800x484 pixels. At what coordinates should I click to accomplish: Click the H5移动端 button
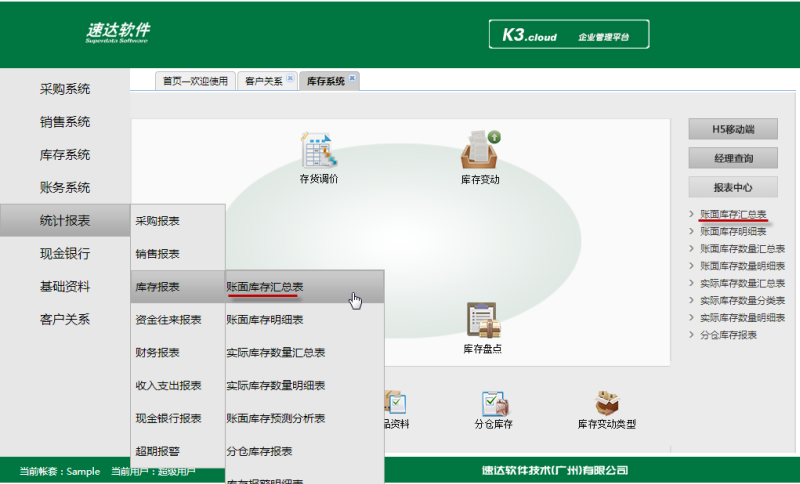tap(732, 129)
